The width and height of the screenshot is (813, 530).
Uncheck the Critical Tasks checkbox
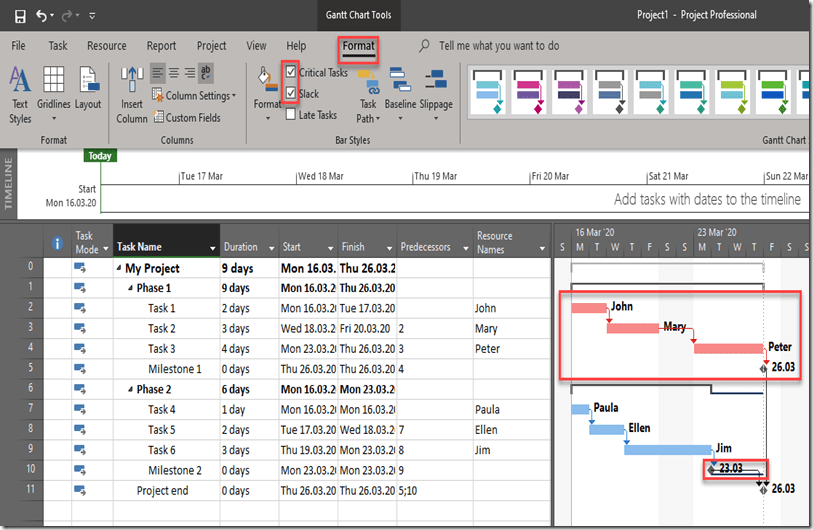291,73
